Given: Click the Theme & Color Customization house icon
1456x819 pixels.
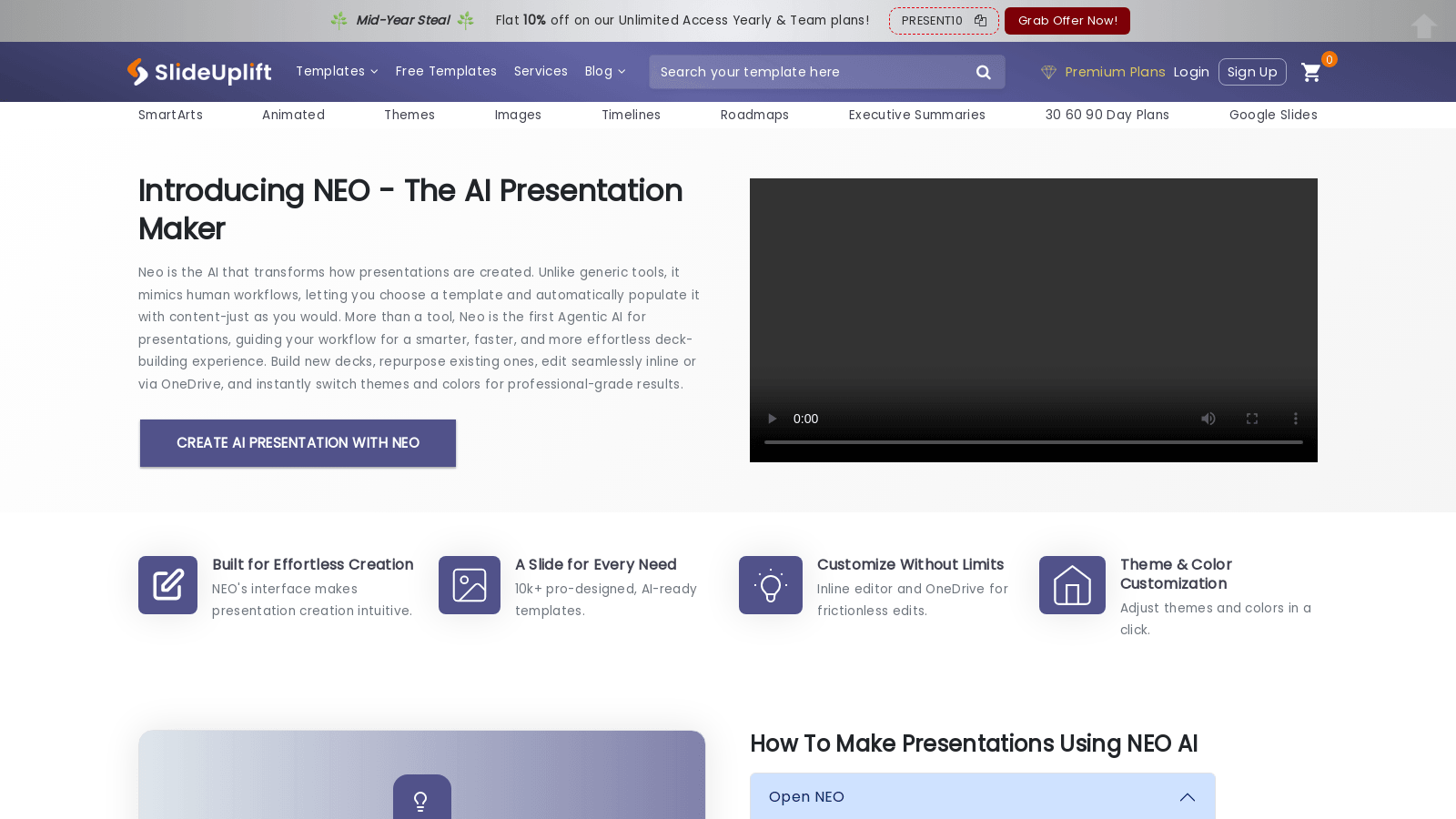Looking at the screenshot, I should click(1072, 585).
